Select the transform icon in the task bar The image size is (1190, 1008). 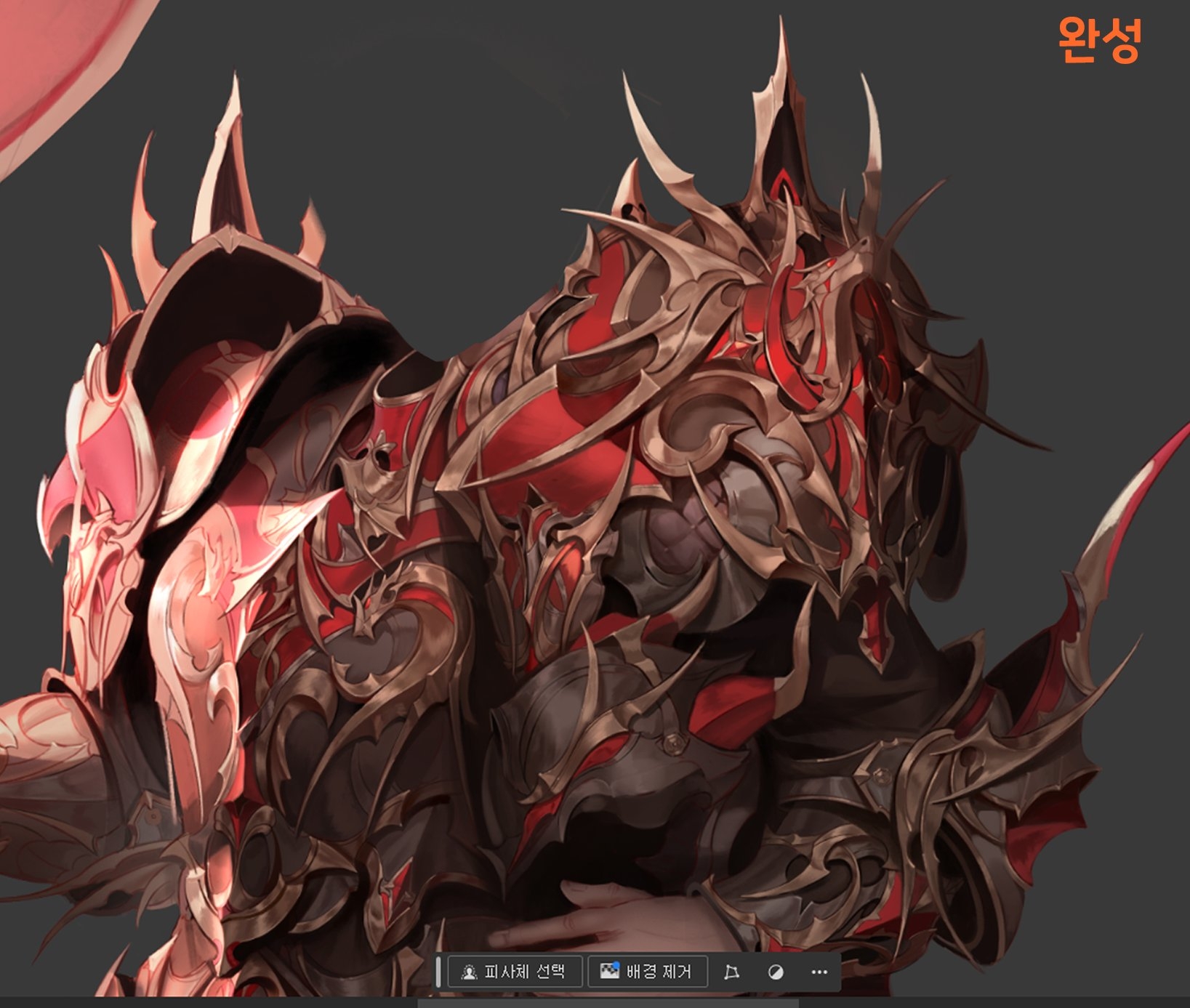(731, 972)
